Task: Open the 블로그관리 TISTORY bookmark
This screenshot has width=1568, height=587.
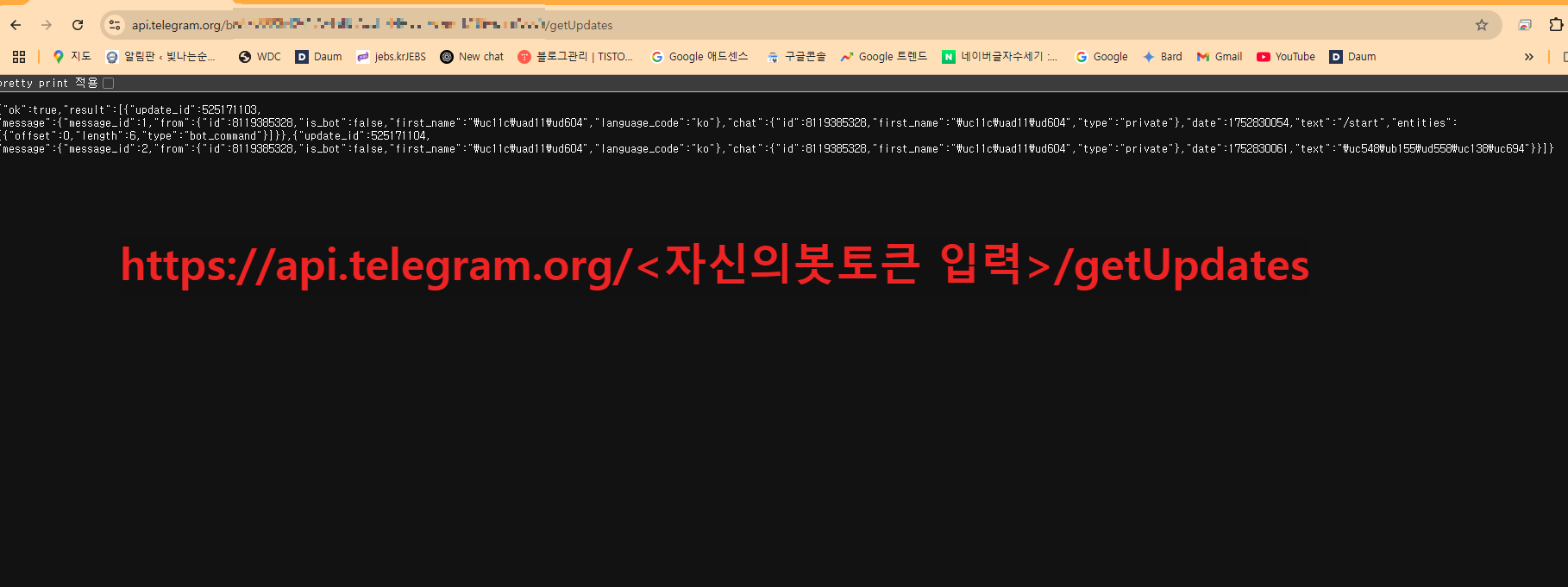Action: coord(575,57)
